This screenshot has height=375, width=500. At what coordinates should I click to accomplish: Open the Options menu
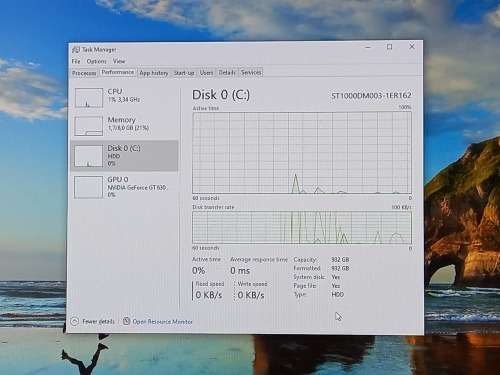pos(96,61)
